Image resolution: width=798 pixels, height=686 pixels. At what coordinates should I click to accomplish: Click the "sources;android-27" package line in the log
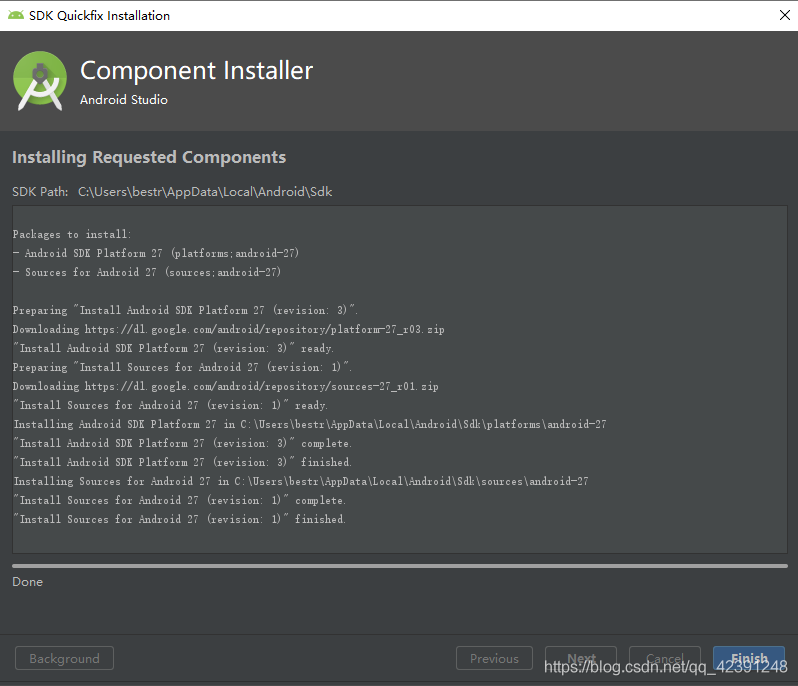click(147, 272)
